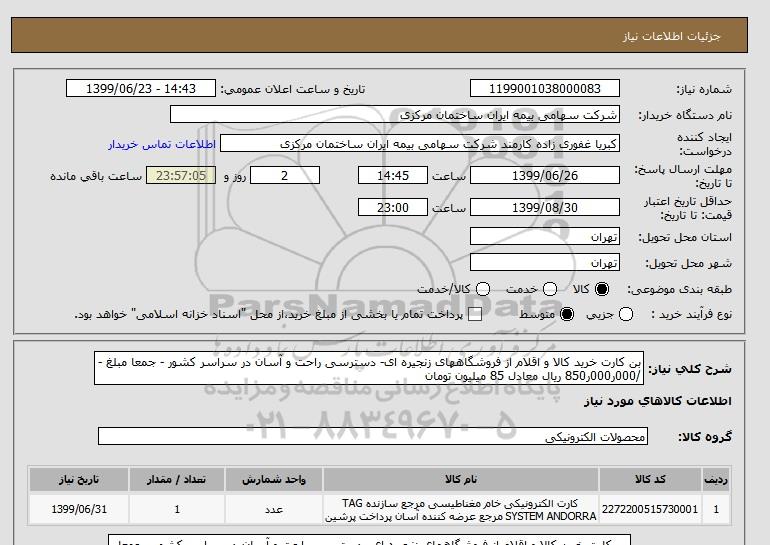Viewport: 770px width, 545px height.
Task: Click the row number cell 1
Action: pyautogui.click(x=716, y=509)
